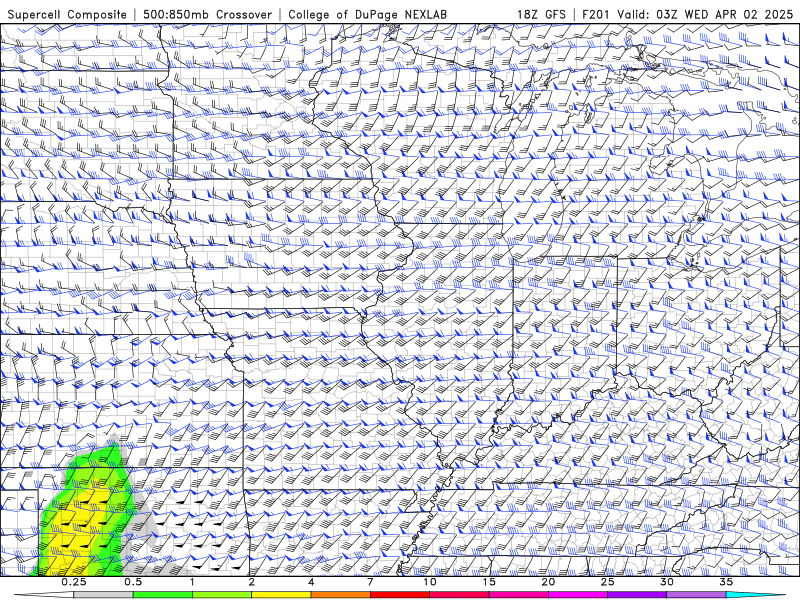Click the F201 Valid: 03Z WED APR 02 2025 text

click(687, 14)
